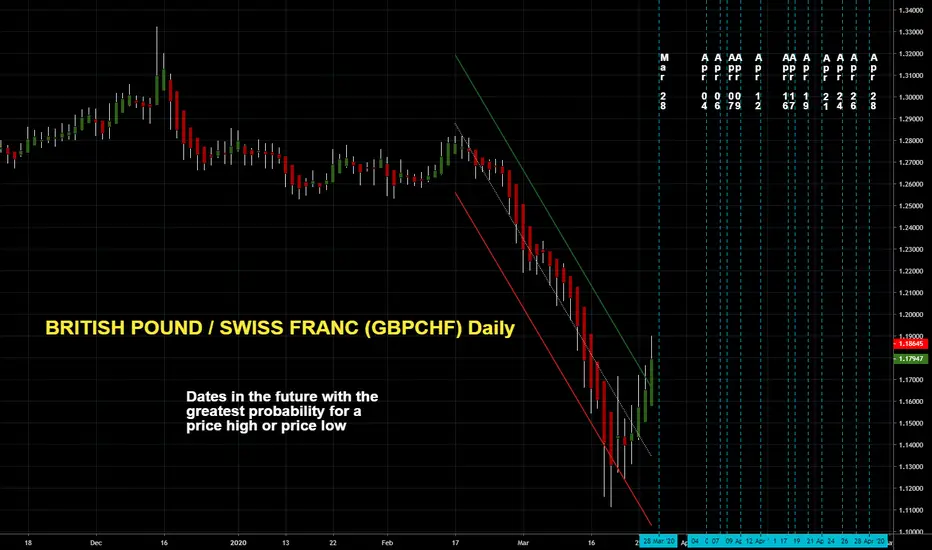Click '22' on the time axis
Screen dimensions: 932x550
(x=333, y=542)
